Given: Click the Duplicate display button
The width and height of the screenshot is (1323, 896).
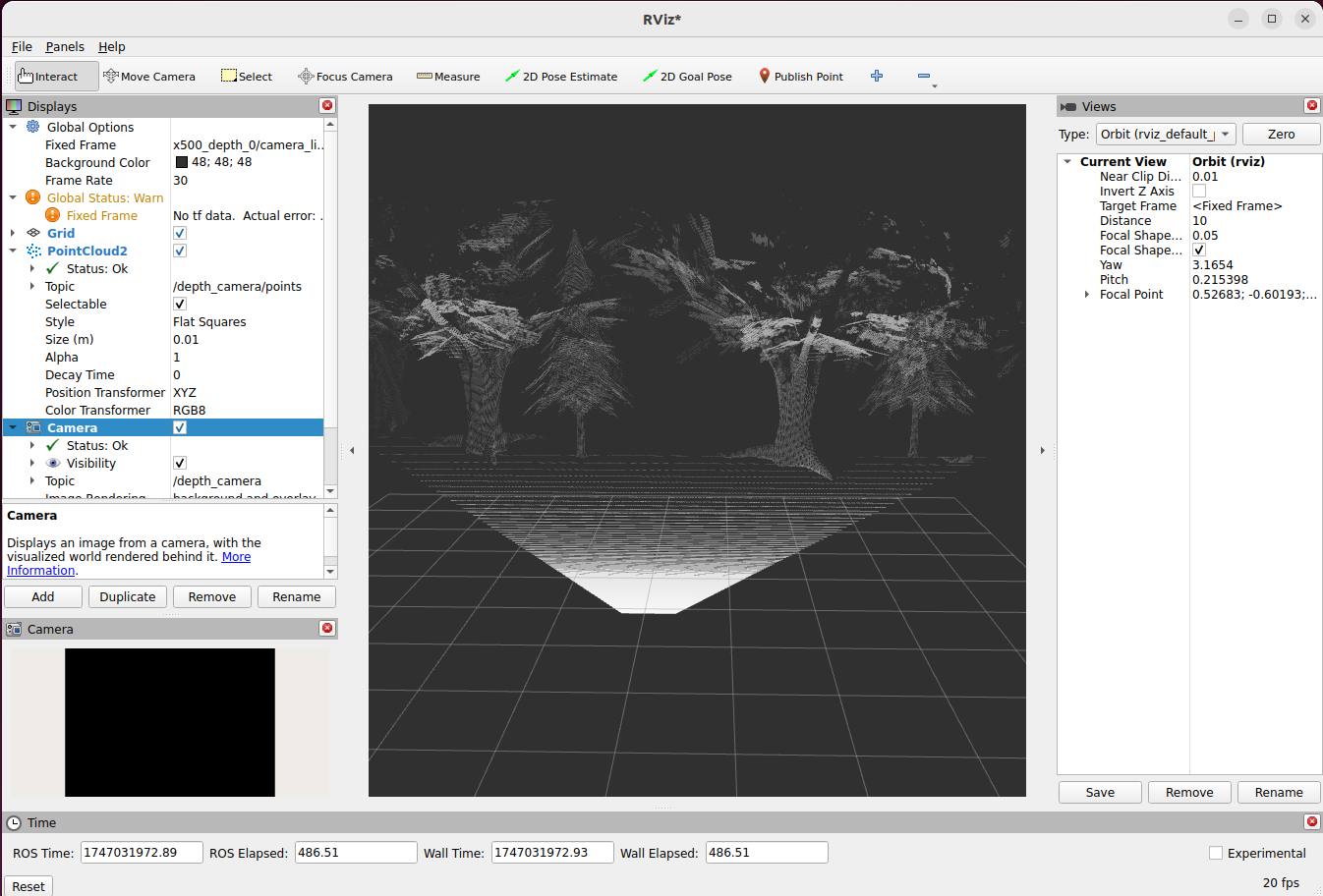Looking at the screenshot, I should 128,596.
